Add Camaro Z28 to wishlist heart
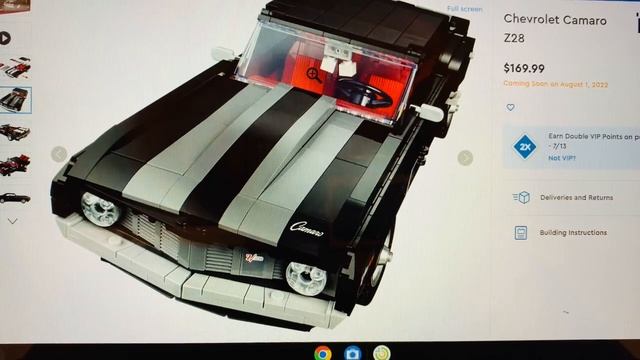This screenshot has width=640, height=360. (510, 107)
